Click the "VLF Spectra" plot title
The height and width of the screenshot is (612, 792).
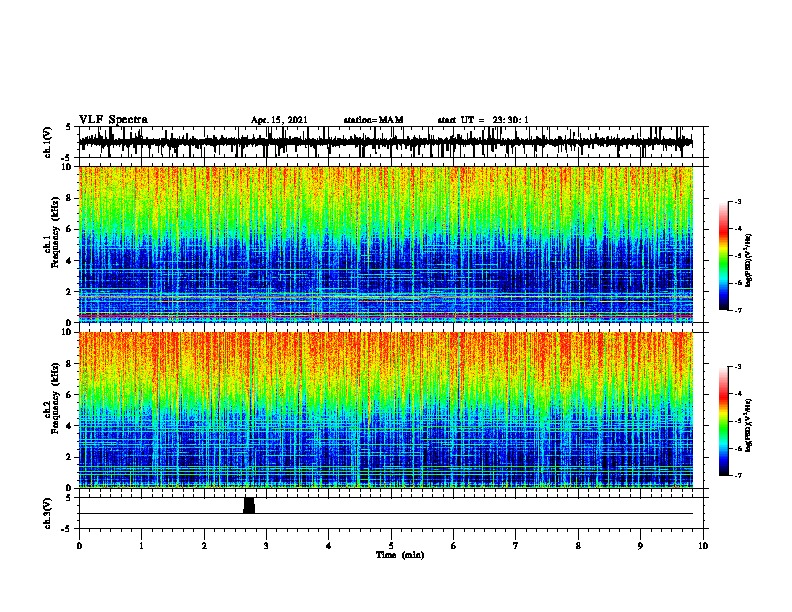pos(113,120)
